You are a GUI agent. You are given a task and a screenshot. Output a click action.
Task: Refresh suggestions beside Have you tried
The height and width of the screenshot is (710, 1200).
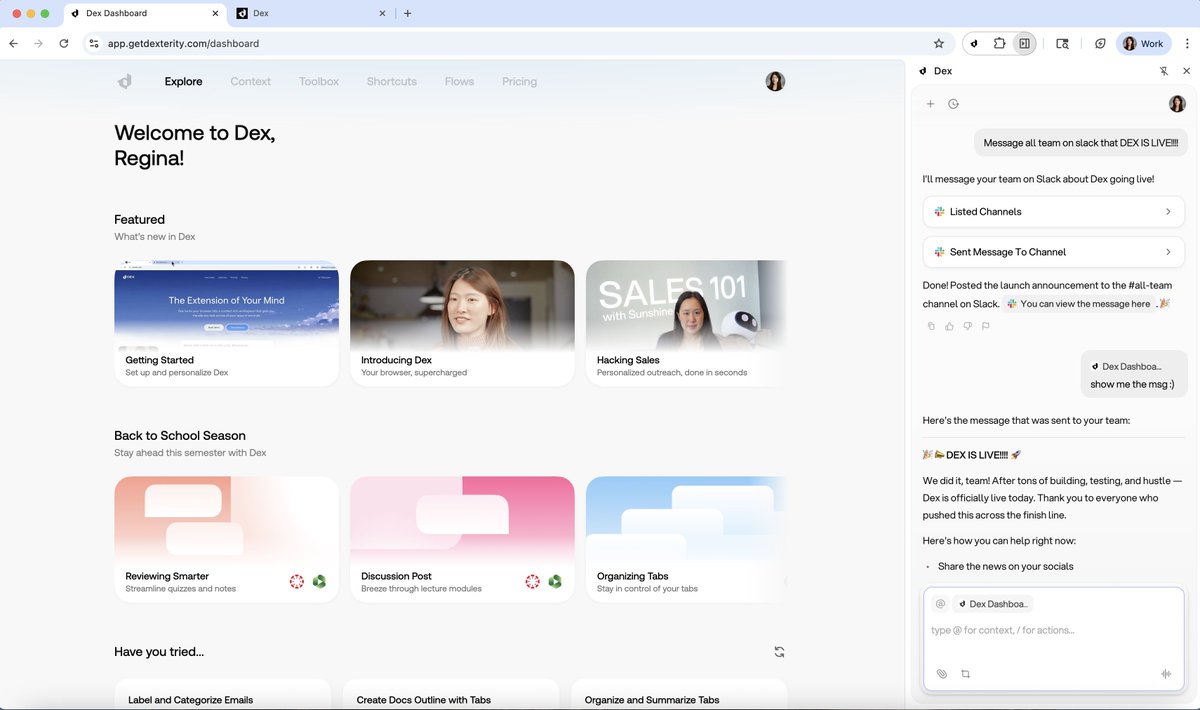(779, 652)
